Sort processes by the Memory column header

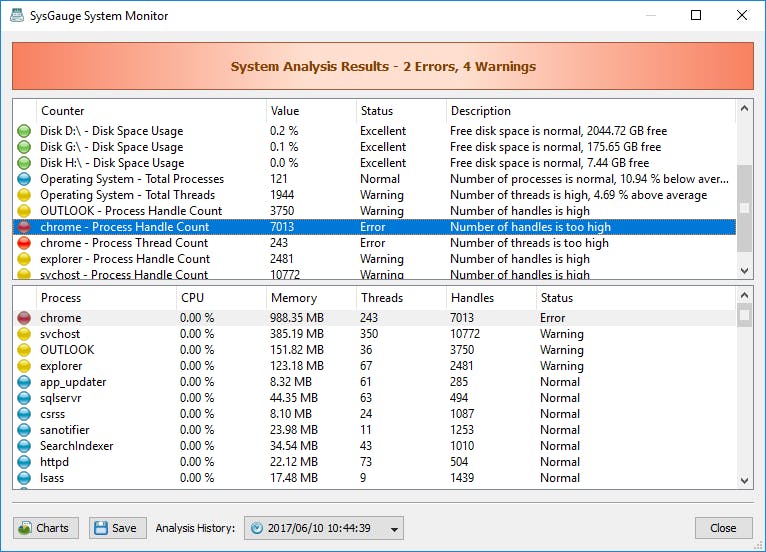(x=311, y=298)
